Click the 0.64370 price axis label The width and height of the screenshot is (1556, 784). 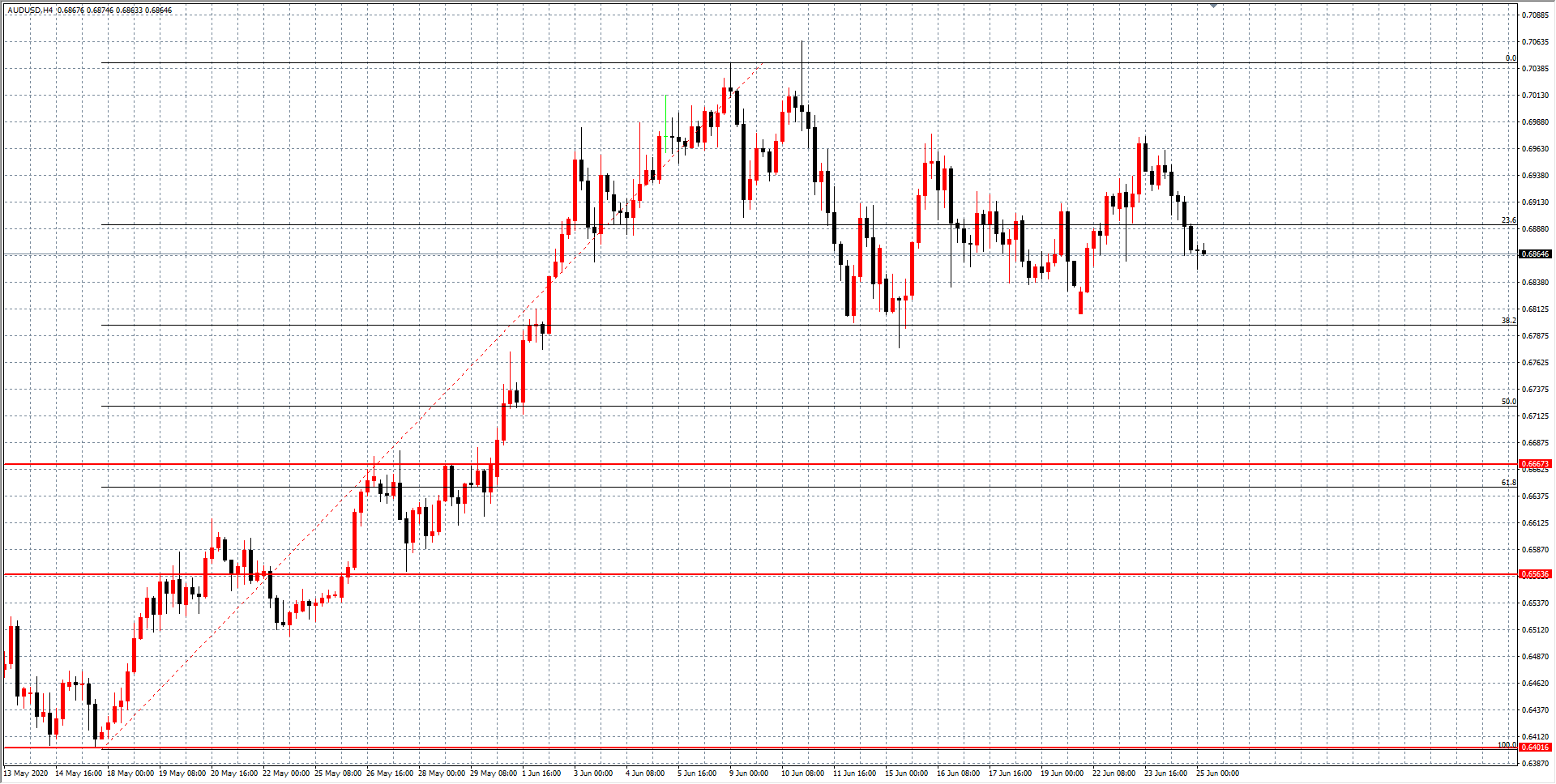pos(1535,710)
